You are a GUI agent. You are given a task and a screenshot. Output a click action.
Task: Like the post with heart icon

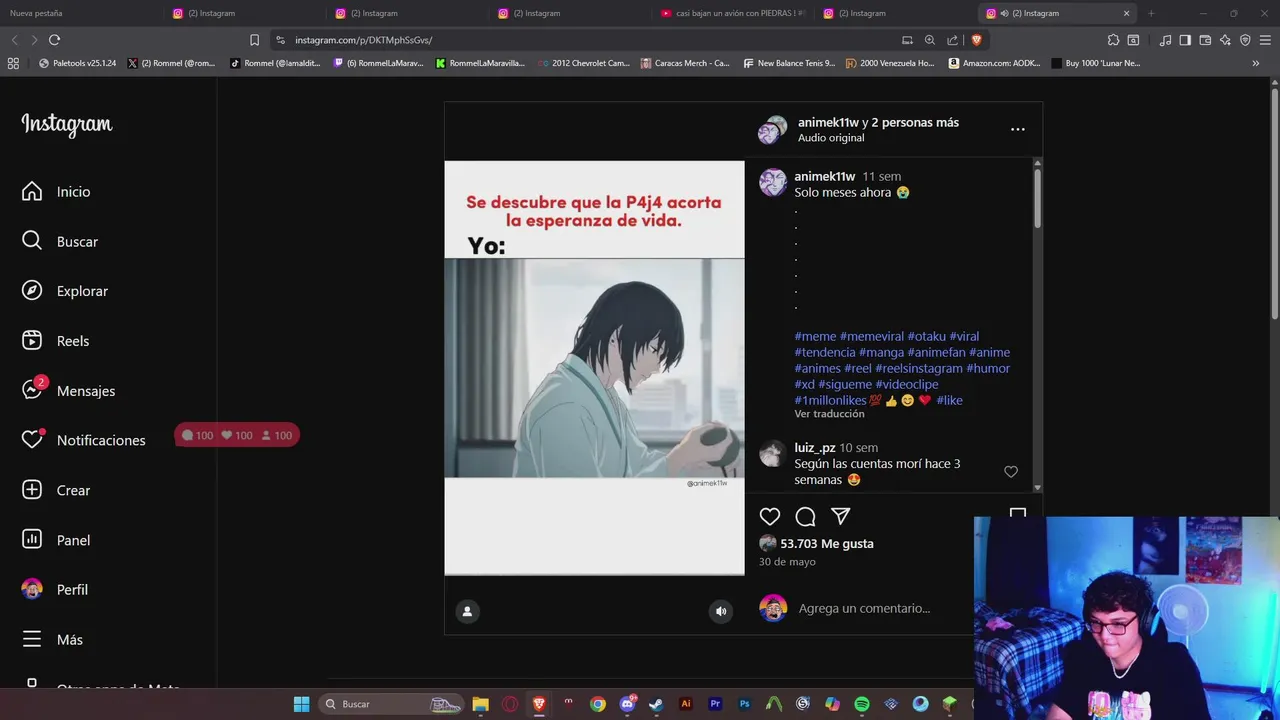coord(769,516)
